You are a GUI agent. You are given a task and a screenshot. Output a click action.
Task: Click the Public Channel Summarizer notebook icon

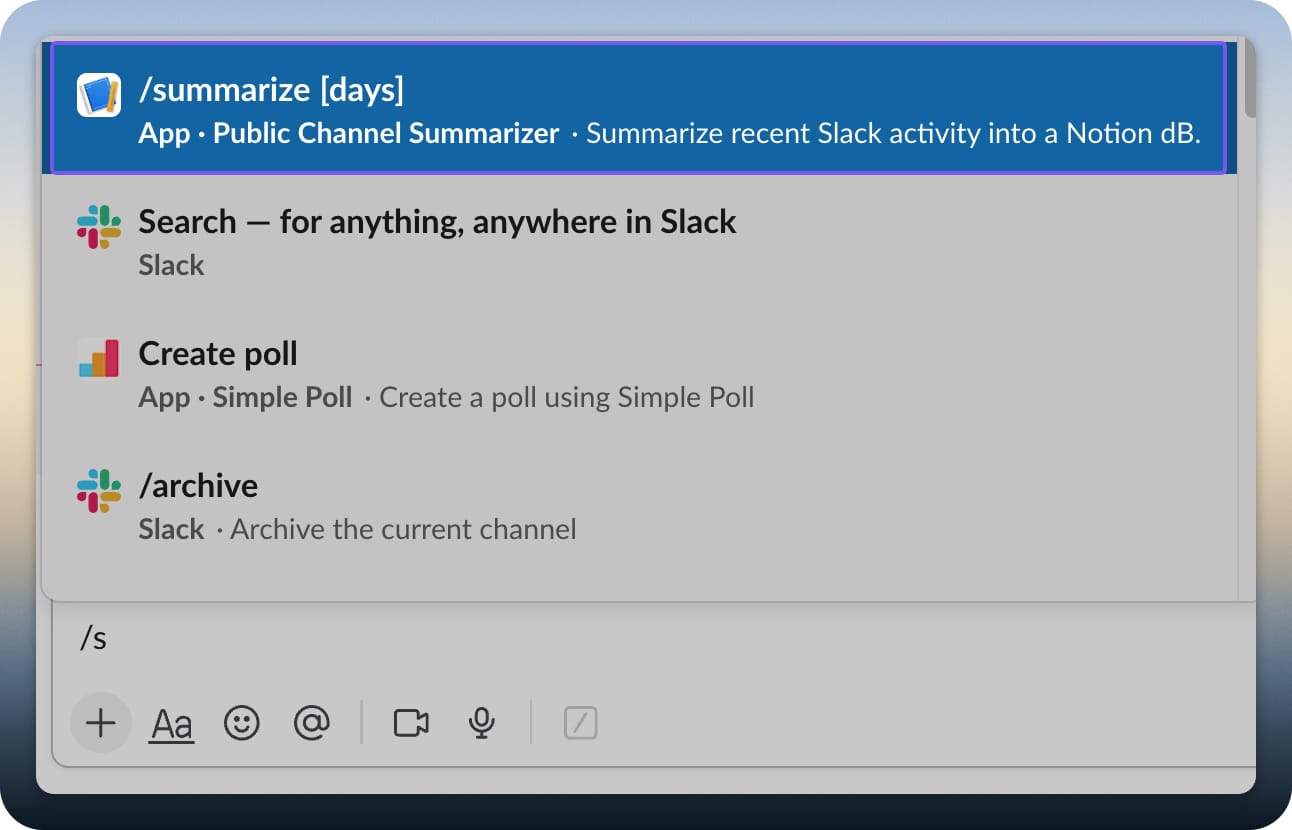click(x=99, y=95)
